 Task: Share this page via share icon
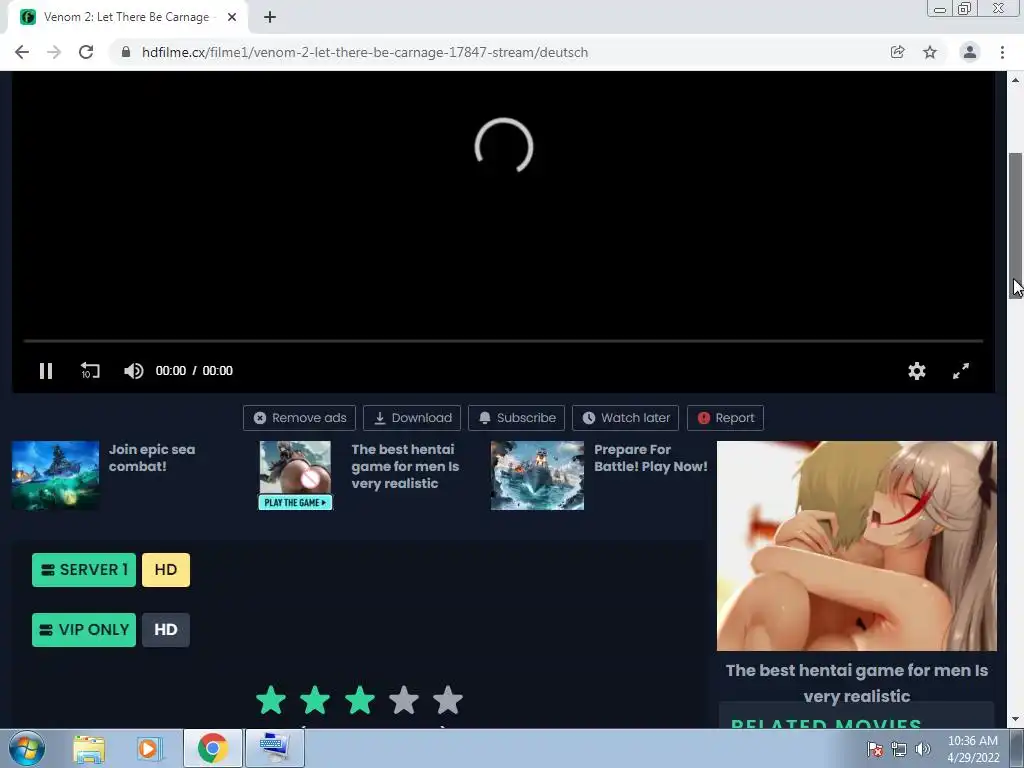pos(897,52)
